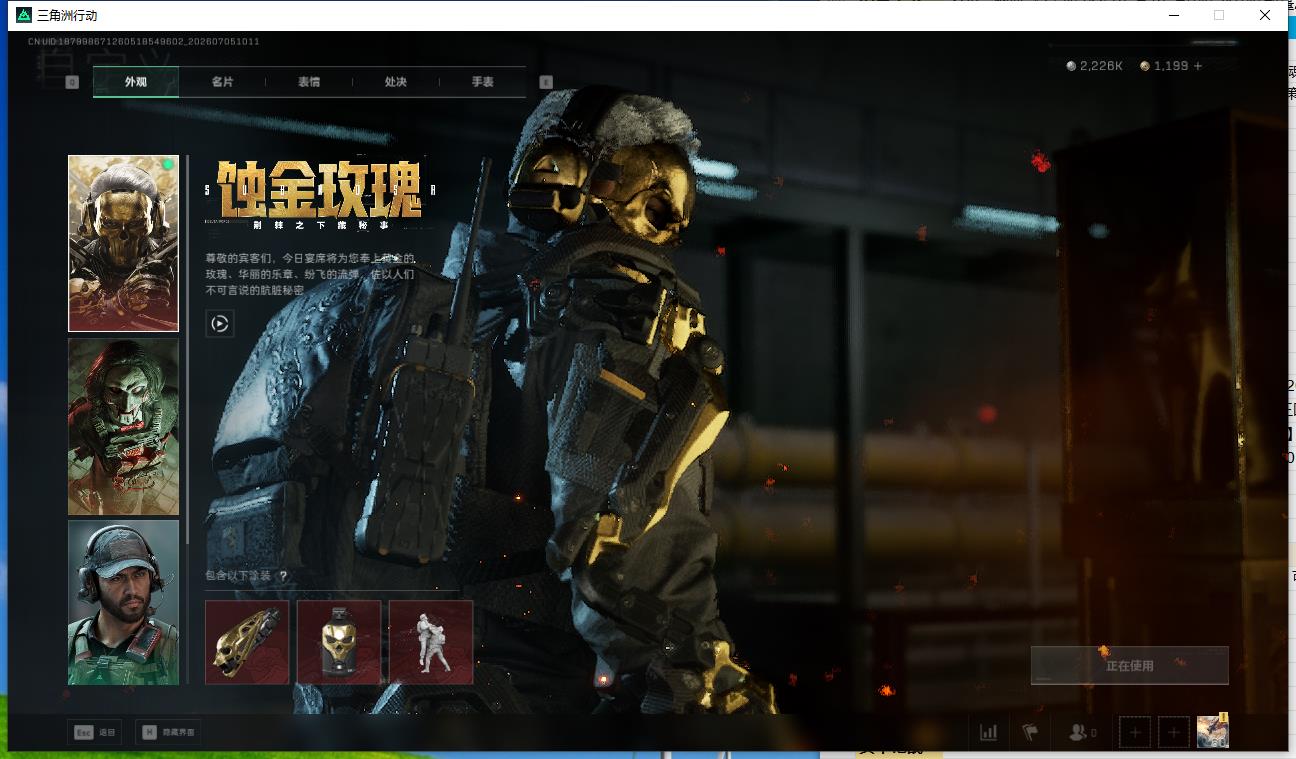Switch to the 表情 tab
This screenshot has width=1296, height=759.
coord(309,82)
